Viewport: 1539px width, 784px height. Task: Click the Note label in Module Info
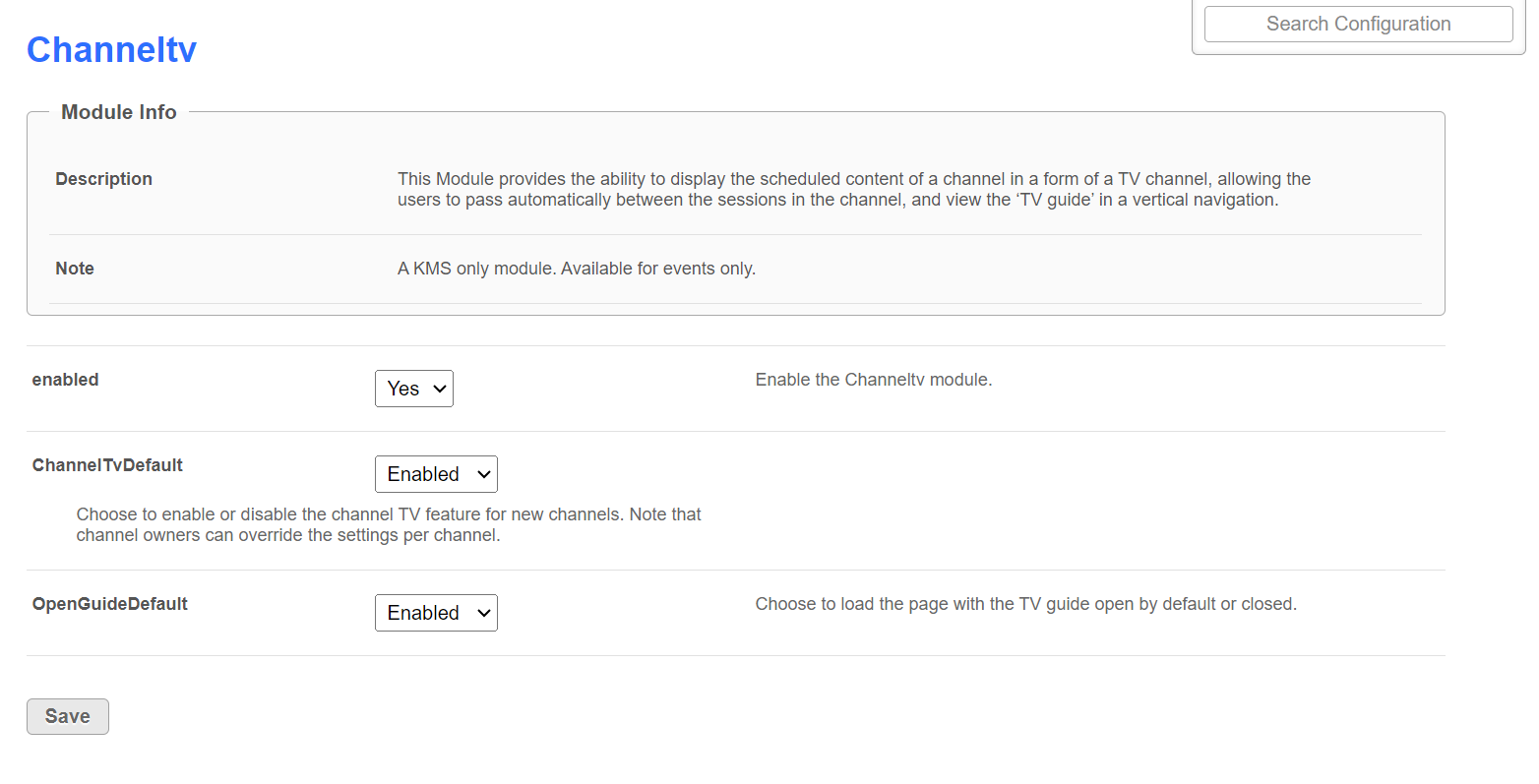75,269
